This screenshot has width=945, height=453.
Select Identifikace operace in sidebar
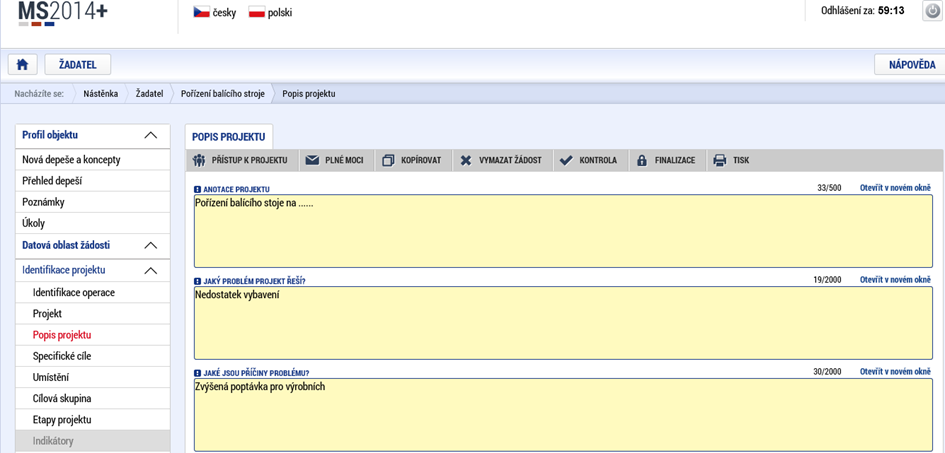(x=93, y=293)
